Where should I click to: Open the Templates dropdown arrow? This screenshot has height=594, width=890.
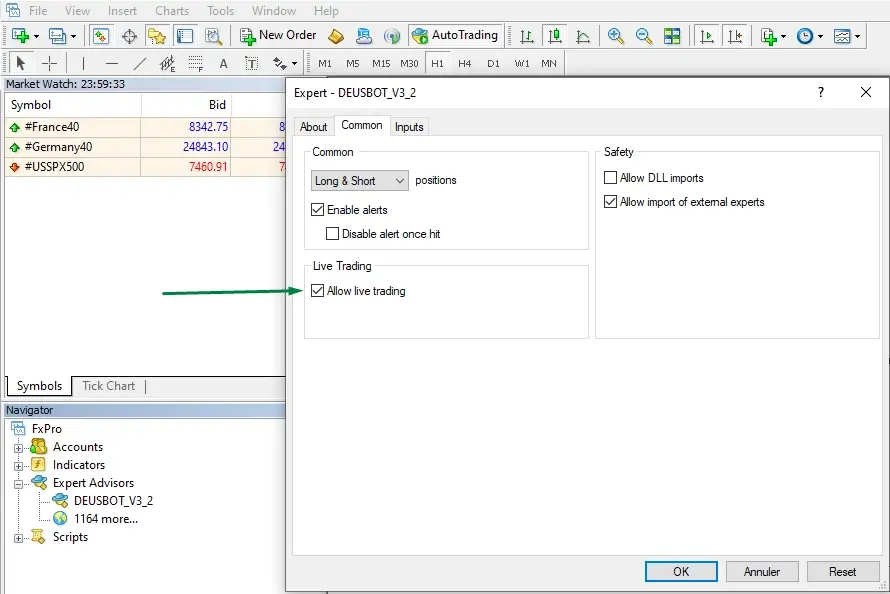coord(857,36)
